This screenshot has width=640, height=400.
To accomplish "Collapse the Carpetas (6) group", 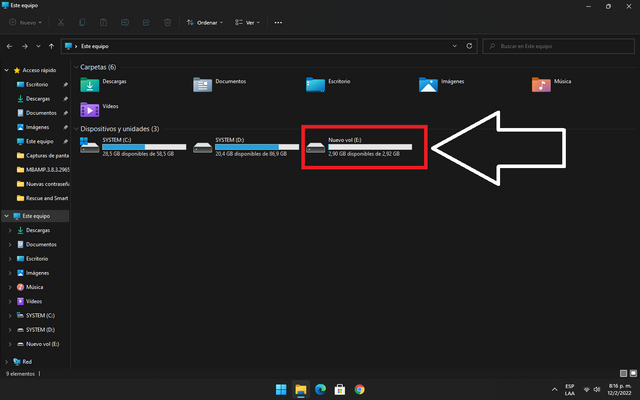I will coord(76,67).
